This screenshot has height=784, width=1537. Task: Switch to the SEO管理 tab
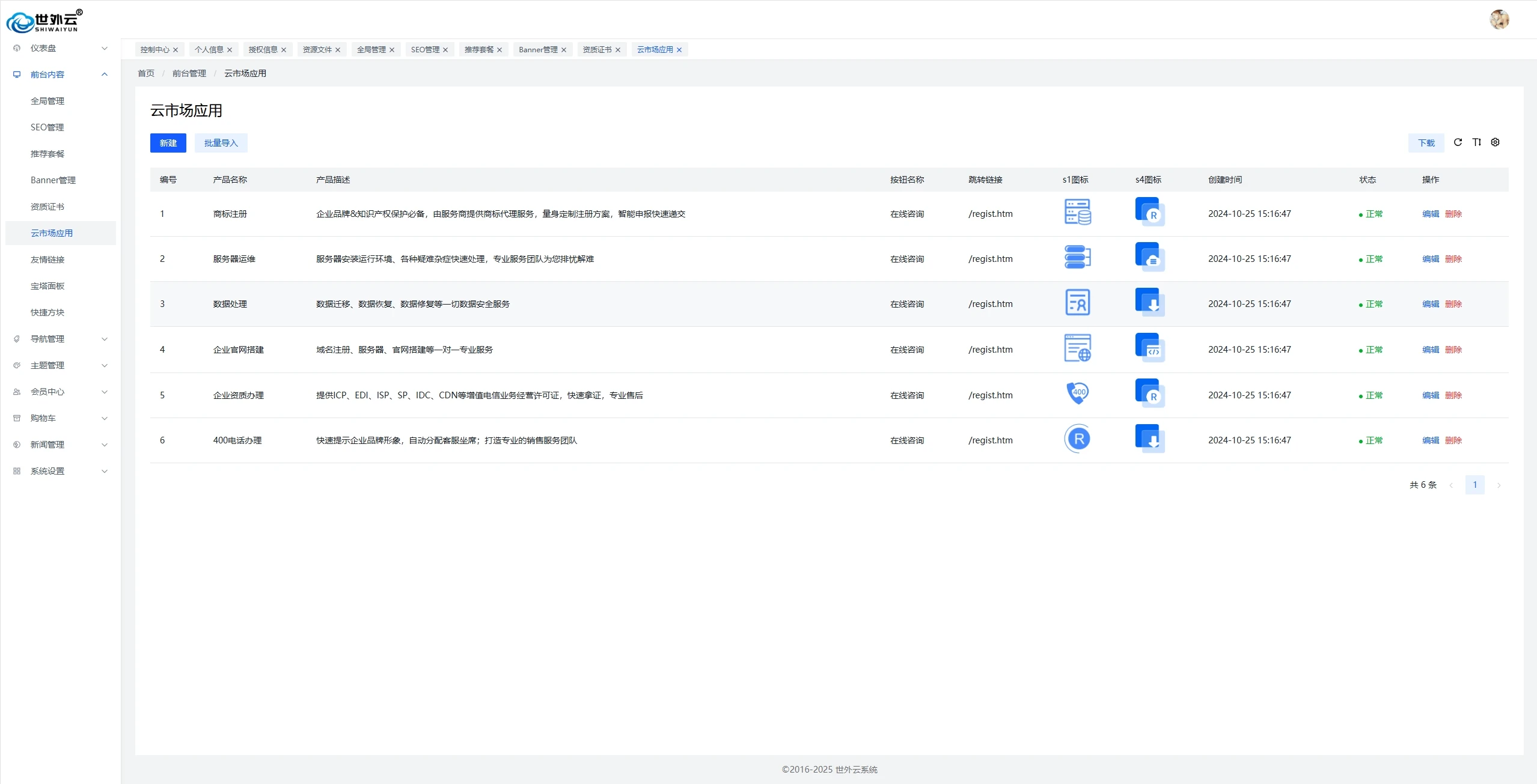[x=425, y=50]
